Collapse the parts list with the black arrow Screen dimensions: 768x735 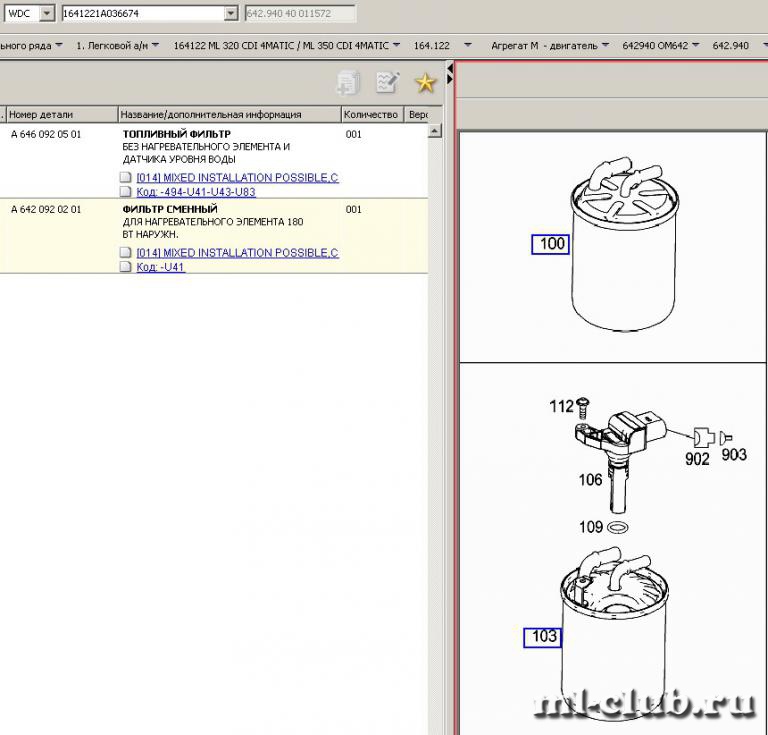(450, 72)
